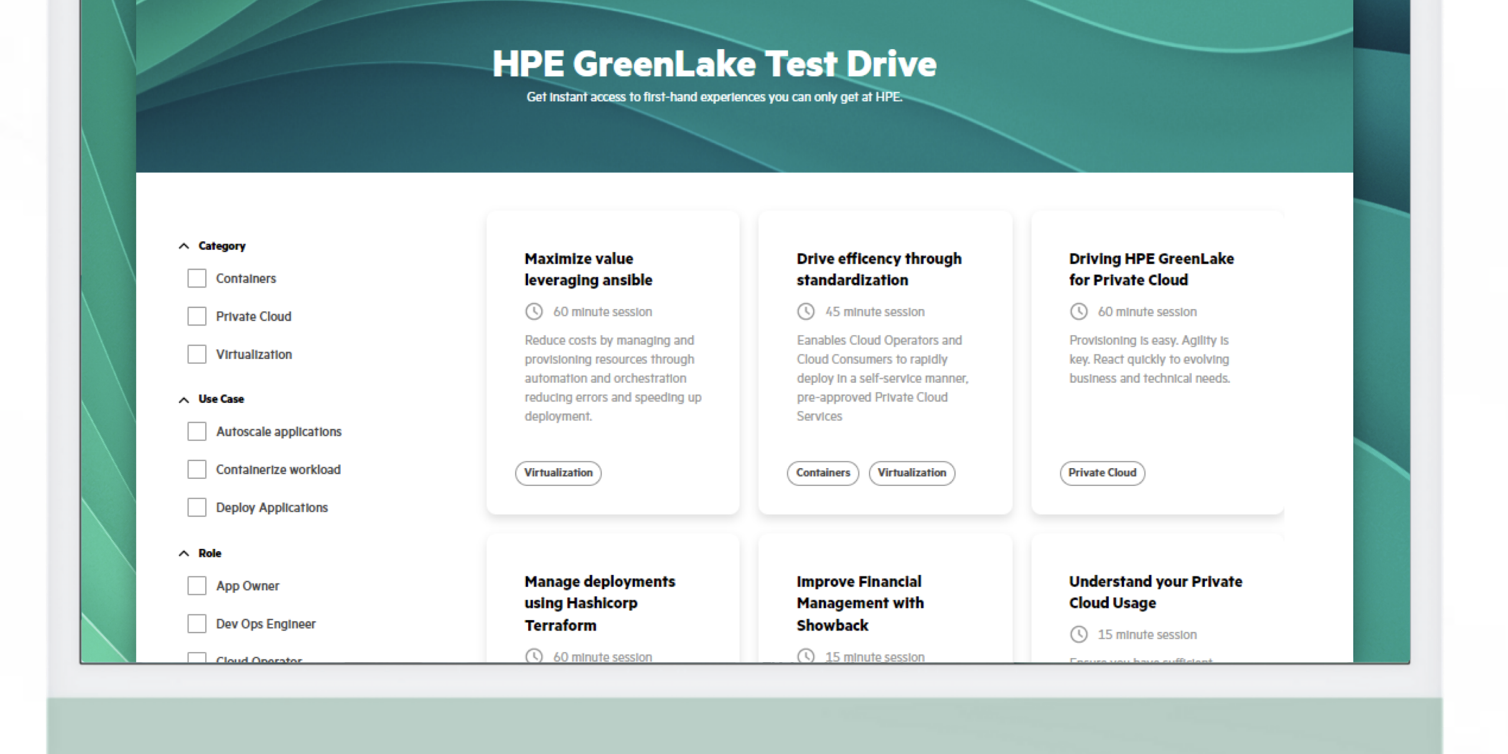Click Containers tag on Drive efficency card
The height and width of the screenshot is (754, 1508).
click(x=823, y=473)
